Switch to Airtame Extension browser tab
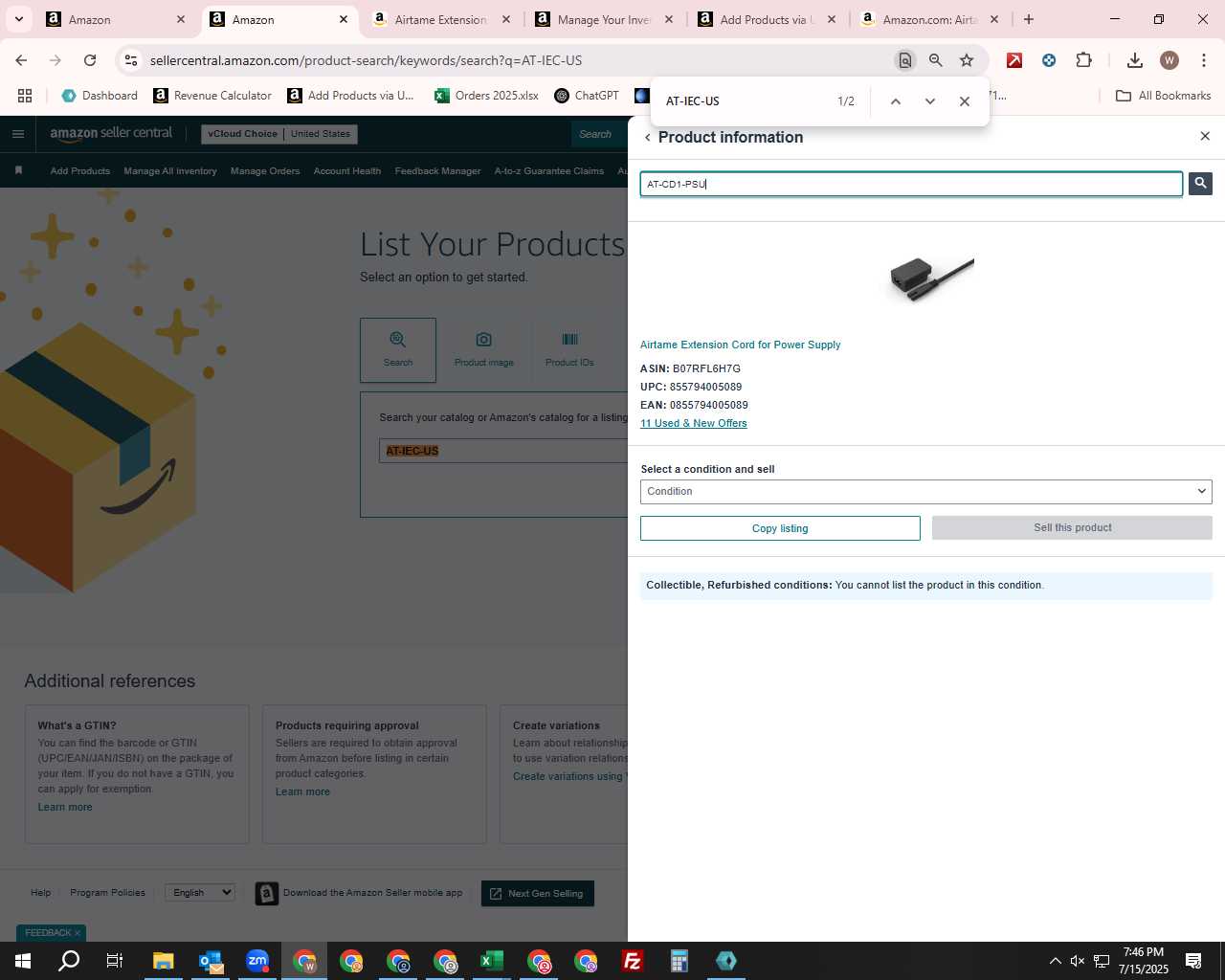 (442, 19)
